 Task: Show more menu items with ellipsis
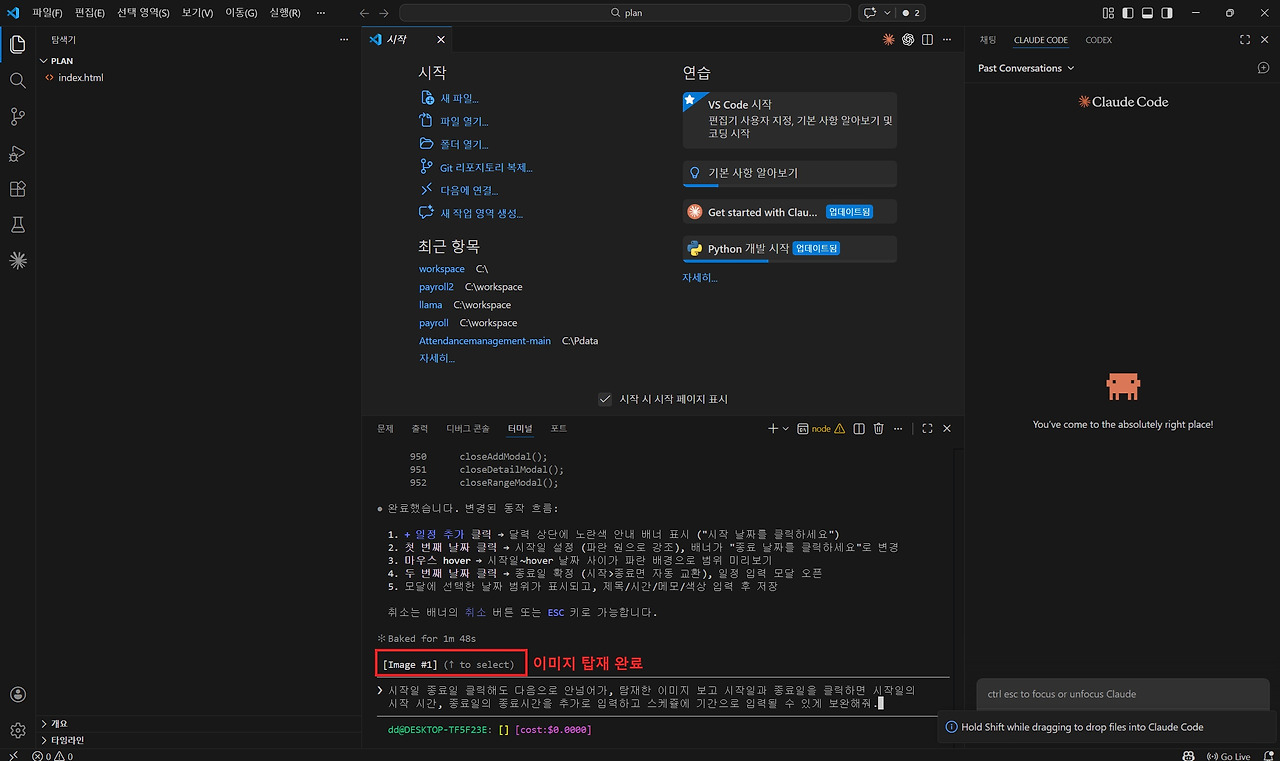(320, 13)
